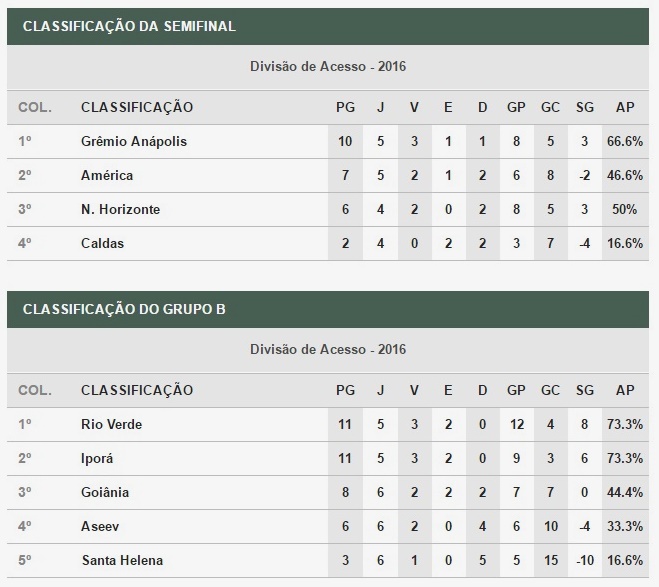Select the Caldas team row
This screenshot has height=587, width=659.
[328, 244]
